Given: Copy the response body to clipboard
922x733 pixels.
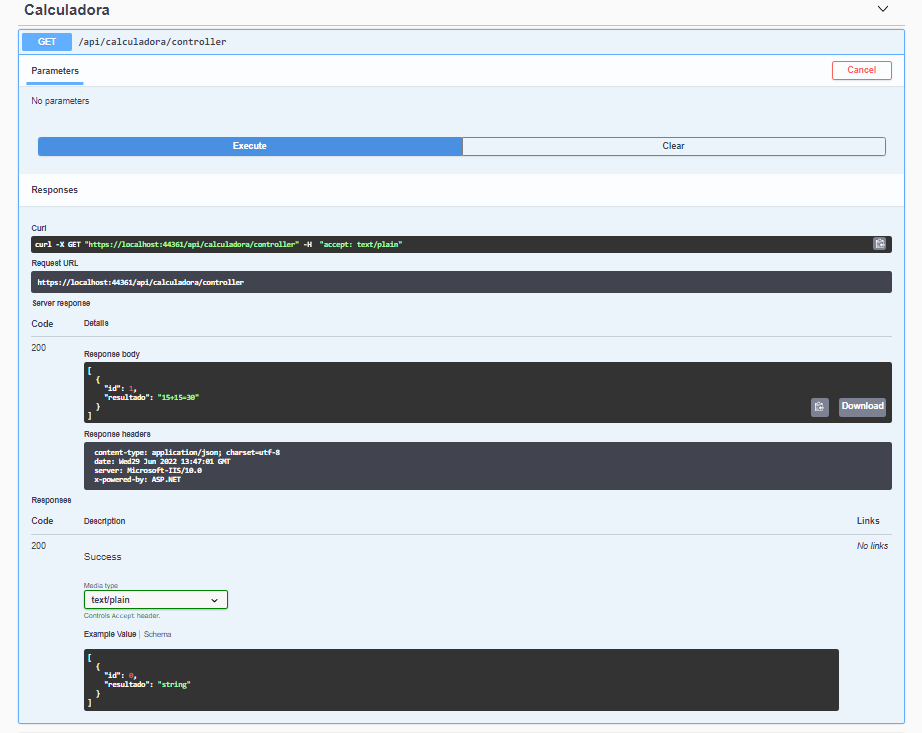Looking at the screenshot, I should coord(819,406).
